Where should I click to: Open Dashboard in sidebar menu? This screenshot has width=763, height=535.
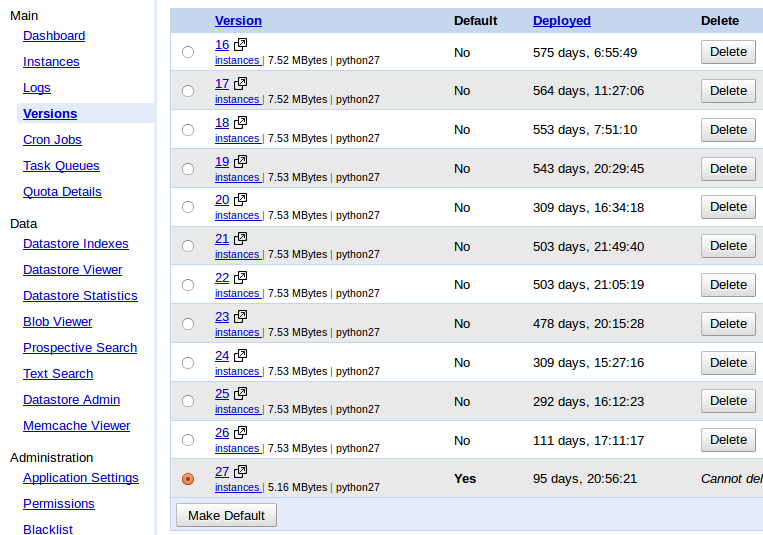click(x=54, y=36)
